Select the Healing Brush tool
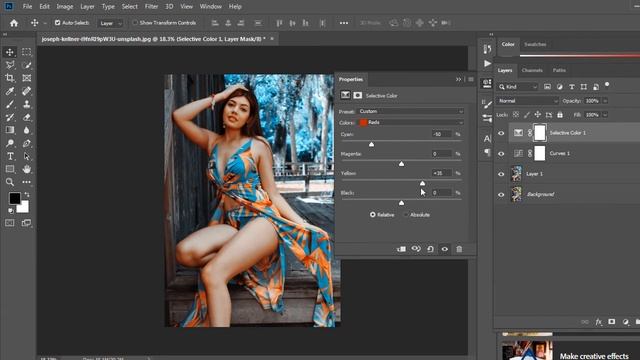640x360 pixels. pyautogui.click(x=27, y=91)
